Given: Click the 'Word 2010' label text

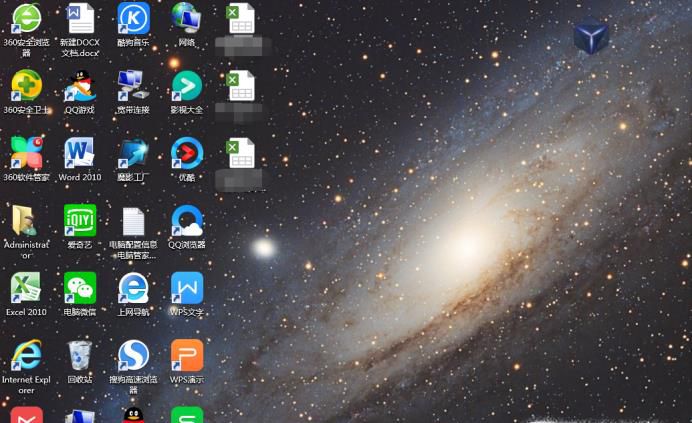Looking at the screenshot, I should tap(80, 177).
